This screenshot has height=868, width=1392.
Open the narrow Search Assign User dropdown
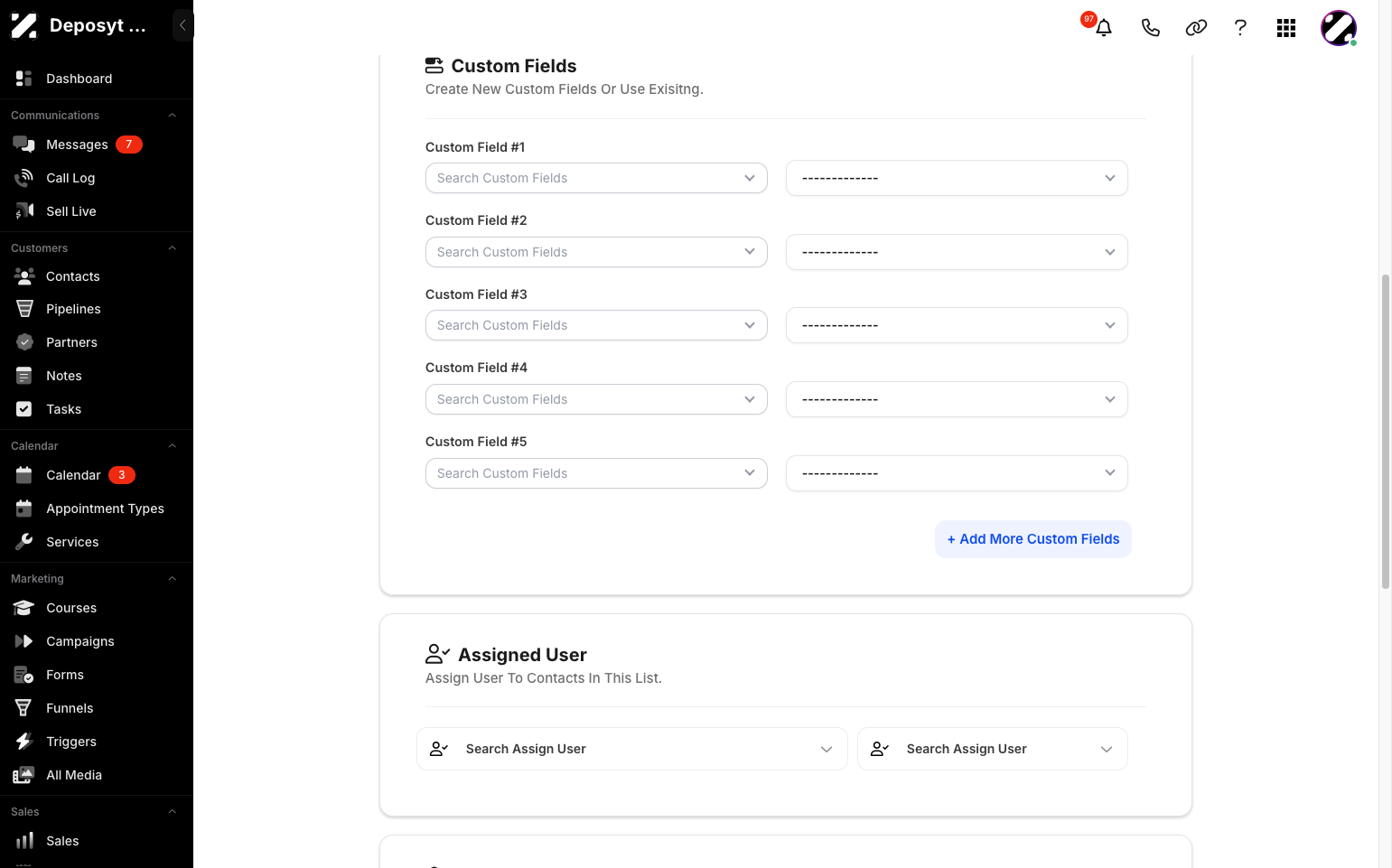tap(993, 749)
